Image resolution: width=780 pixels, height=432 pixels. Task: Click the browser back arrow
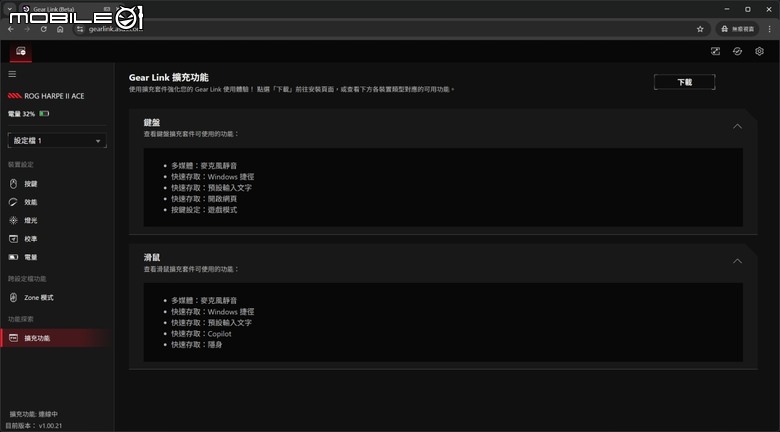[11, 29]
